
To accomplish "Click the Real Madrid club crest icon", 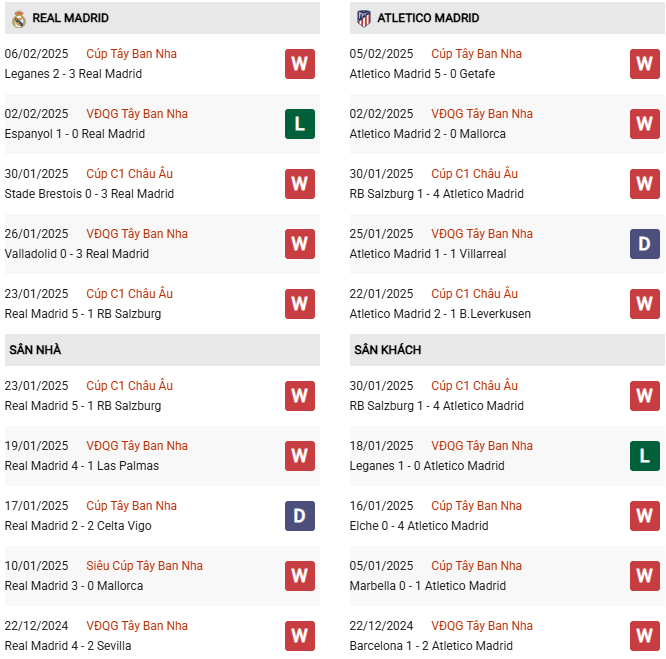I will coord(19,18).
